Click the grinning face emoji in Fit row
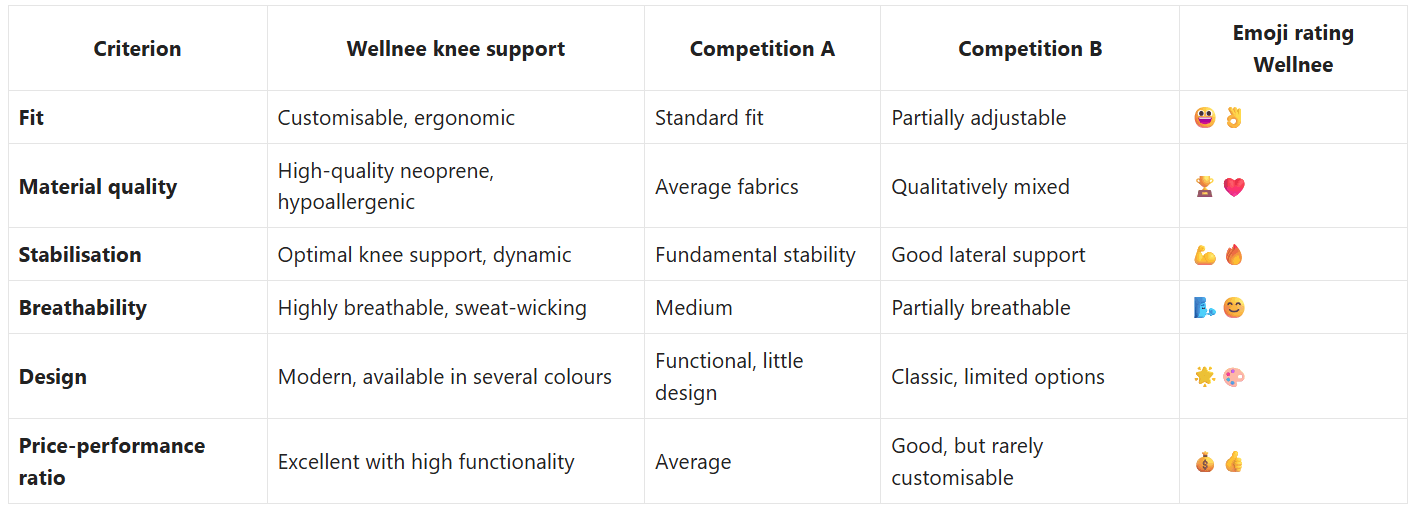Screen dimensions: 1417x510 click(1204, 118)
